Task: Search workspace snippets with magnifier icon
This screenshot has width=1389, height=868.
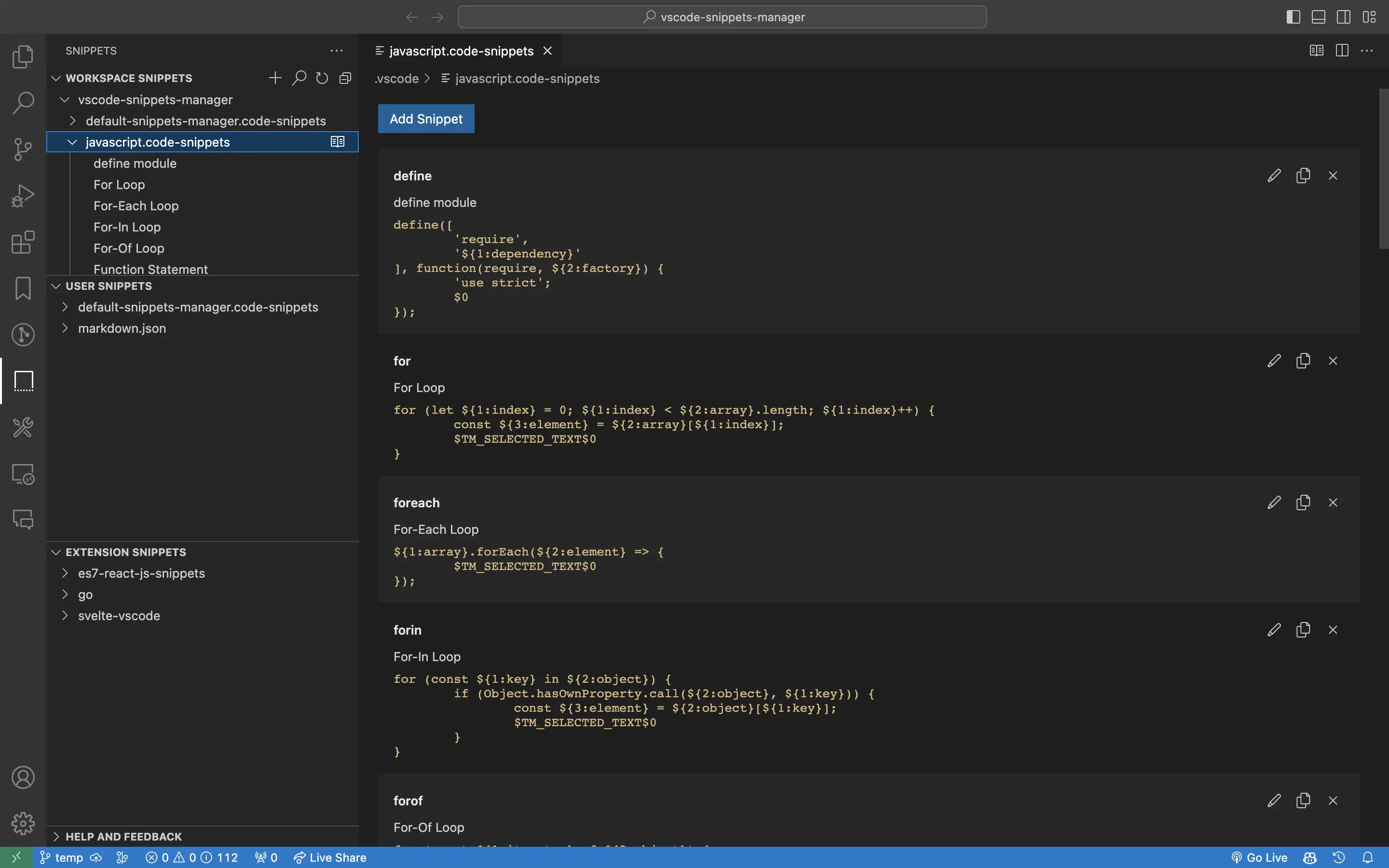Action: pos(299,78)
